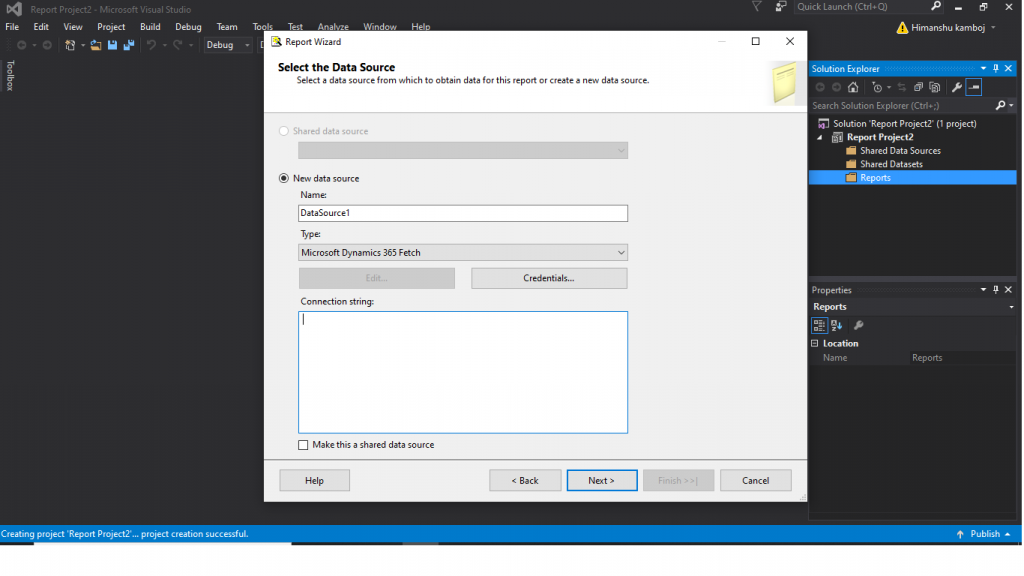Viewport: 1024px width, 576px height.
Task: Switch Properties panel to Categorized view
Action: [819, 325]
